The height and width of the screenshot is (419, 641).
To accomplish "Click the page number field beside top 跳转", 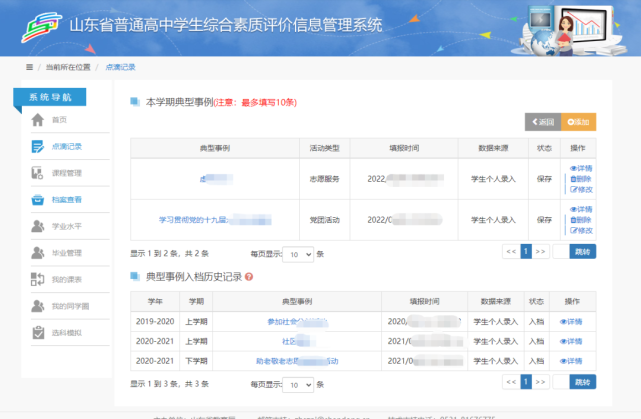I will [560, 252].
